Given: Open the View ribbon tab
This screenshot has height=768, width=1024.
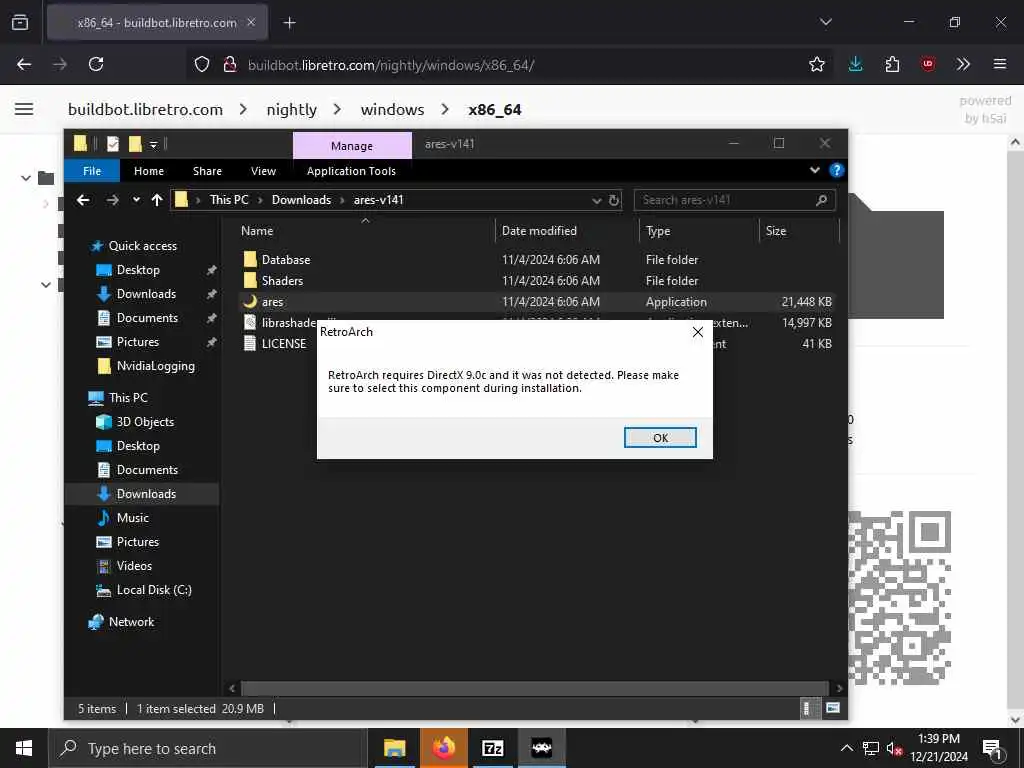Looking at the screenshot, I should click(x=263, y=171).
